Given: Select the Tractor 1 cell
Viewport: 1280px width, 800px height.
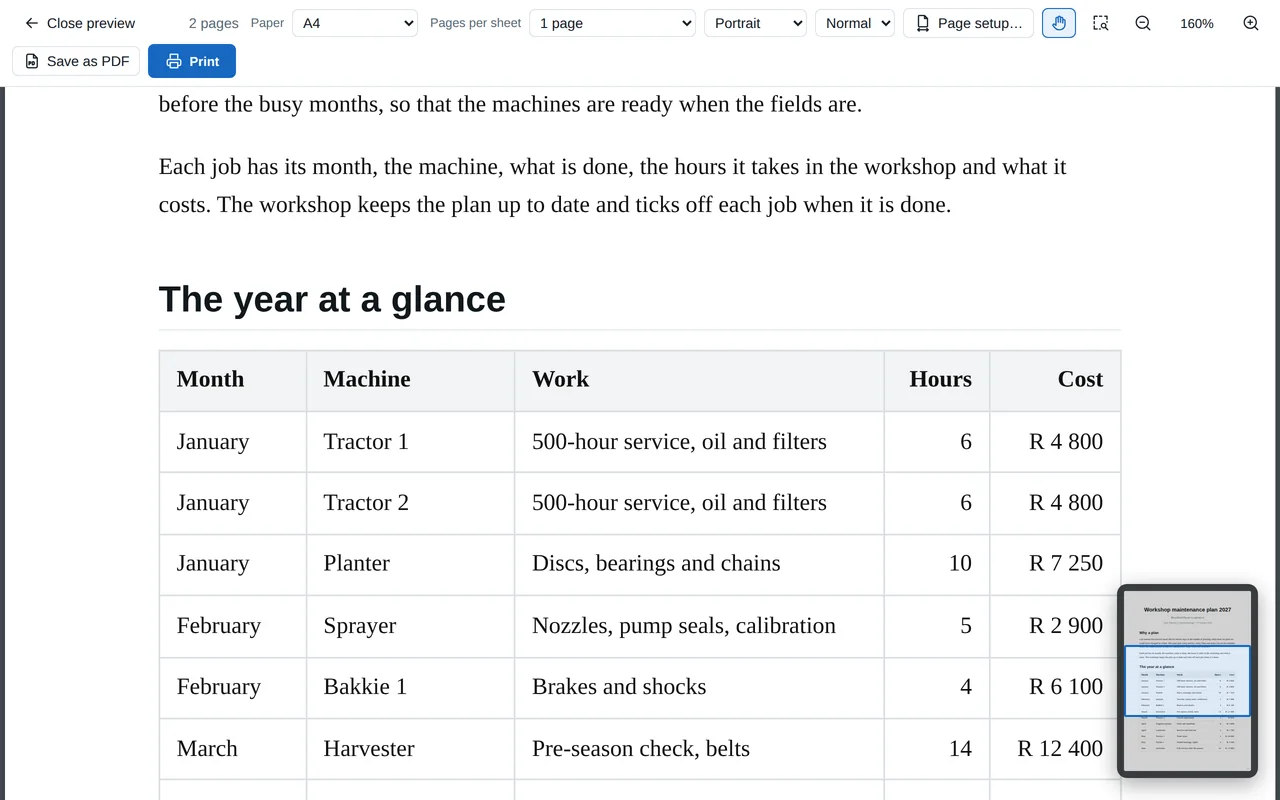Looking at the screenshot, I should 410,442.
